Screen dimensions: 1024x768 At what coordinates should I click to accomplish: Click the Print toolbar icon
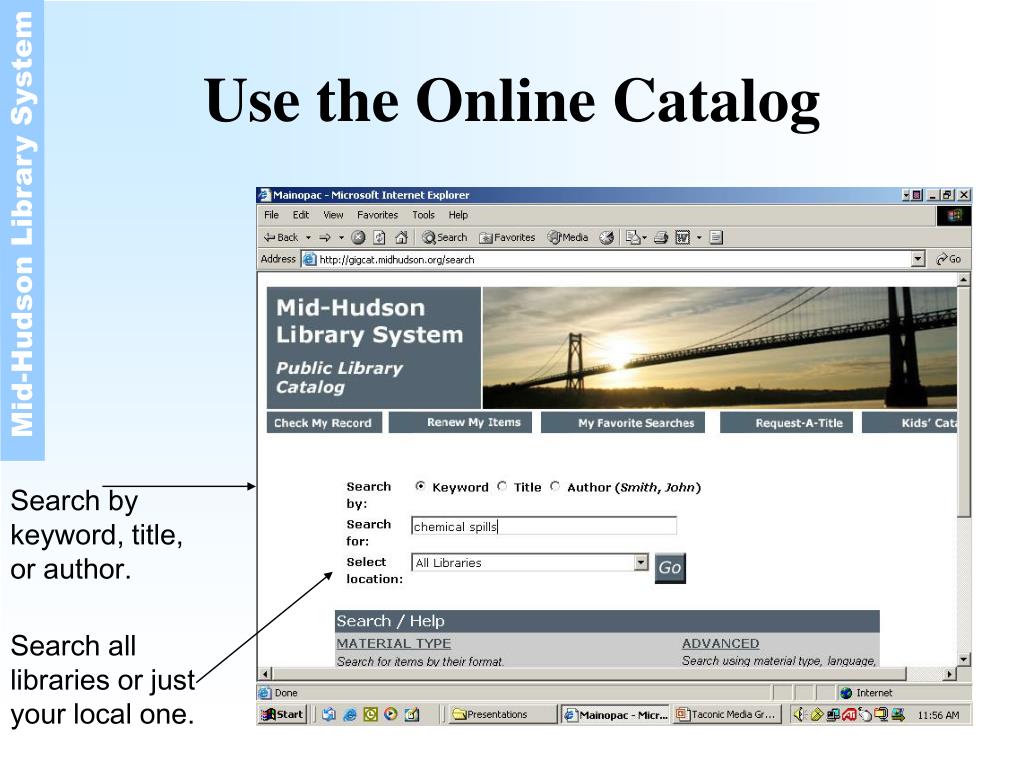[661, 238]
